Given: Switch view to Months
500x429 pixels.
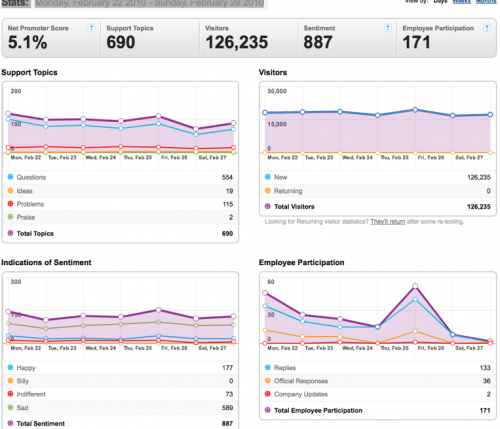Looking at the screenshot, I should point(486,2).
